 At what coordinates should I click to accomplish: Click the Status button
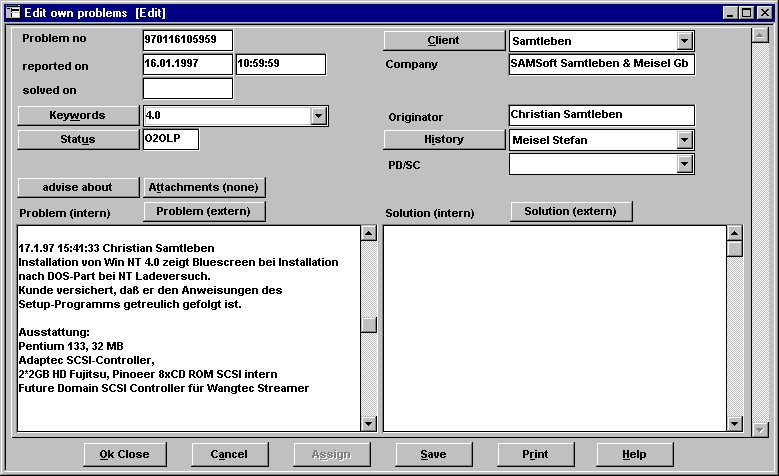pos(76,140)
